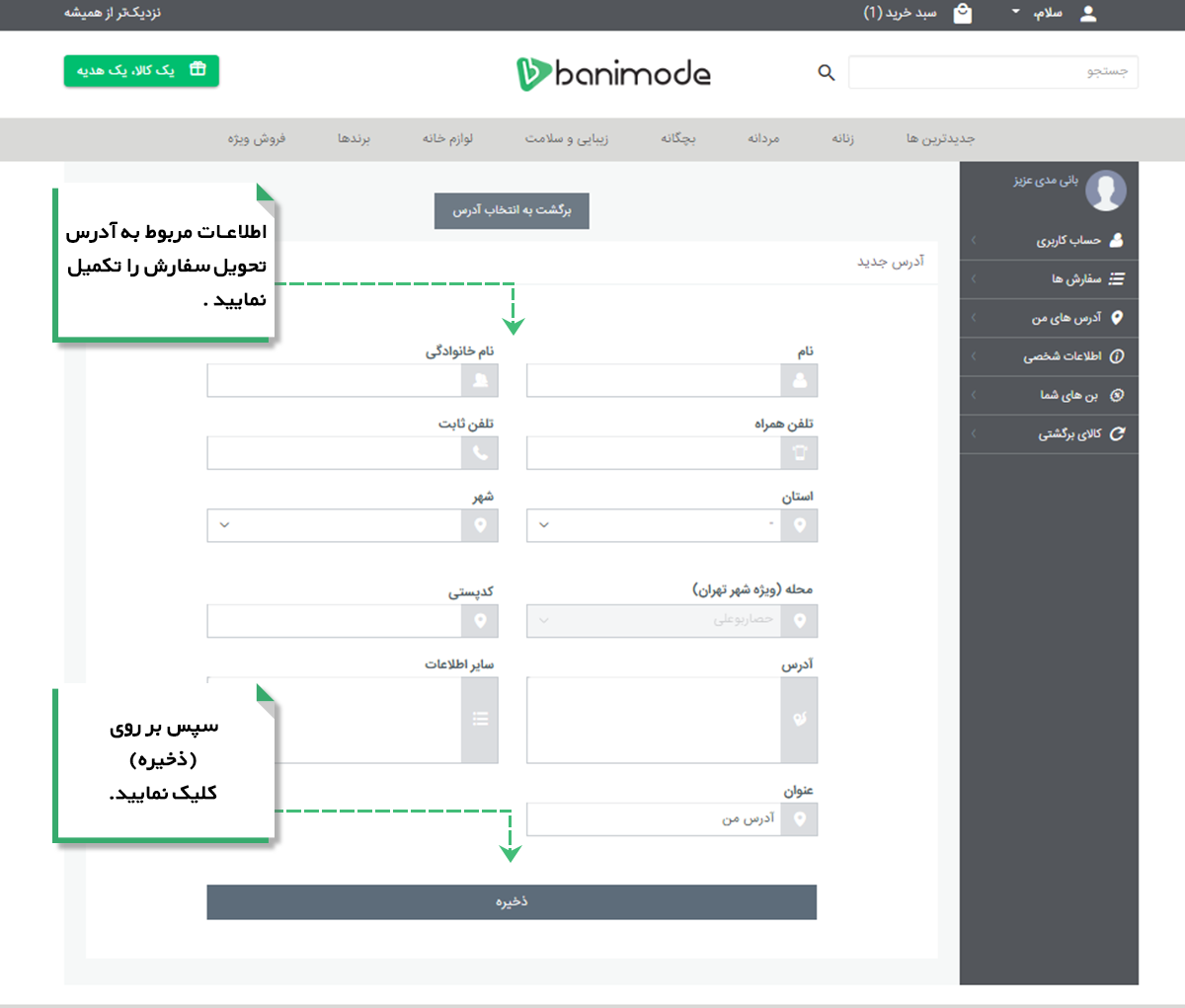Expand the کالای برگشتی sidebar chevron
The image size is (1185, 1008).
975,433
